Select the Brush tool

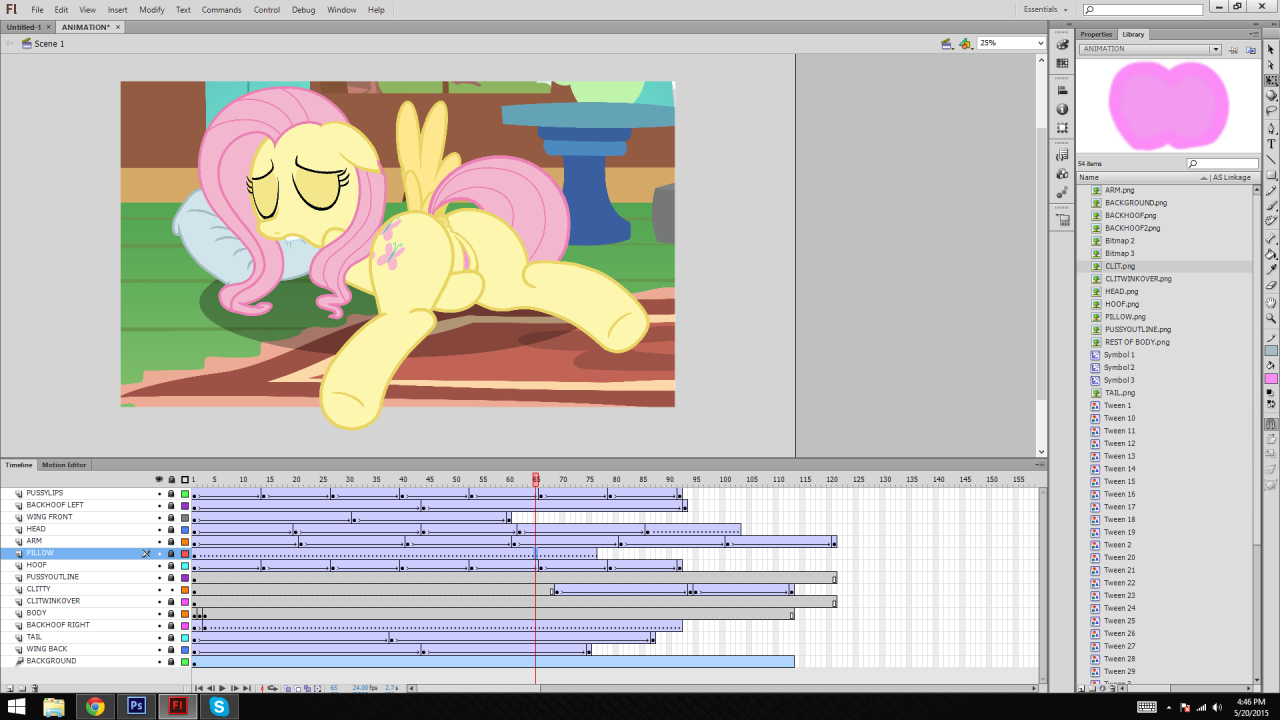(x=1271, y=207)
